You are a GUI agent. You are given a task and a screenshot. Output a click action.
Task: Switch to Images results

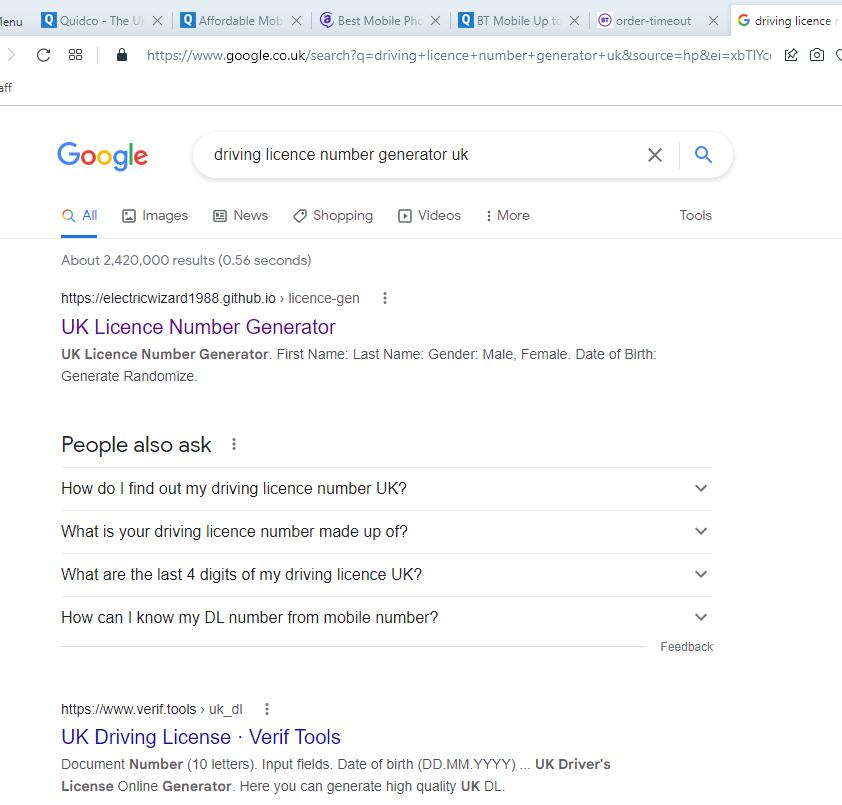coord(155,216)
